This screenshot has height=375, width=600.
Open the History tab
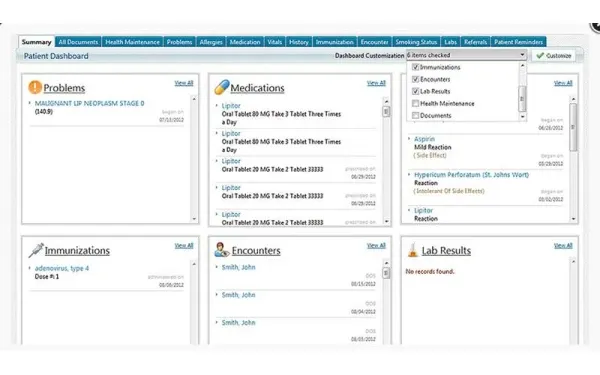299,42
